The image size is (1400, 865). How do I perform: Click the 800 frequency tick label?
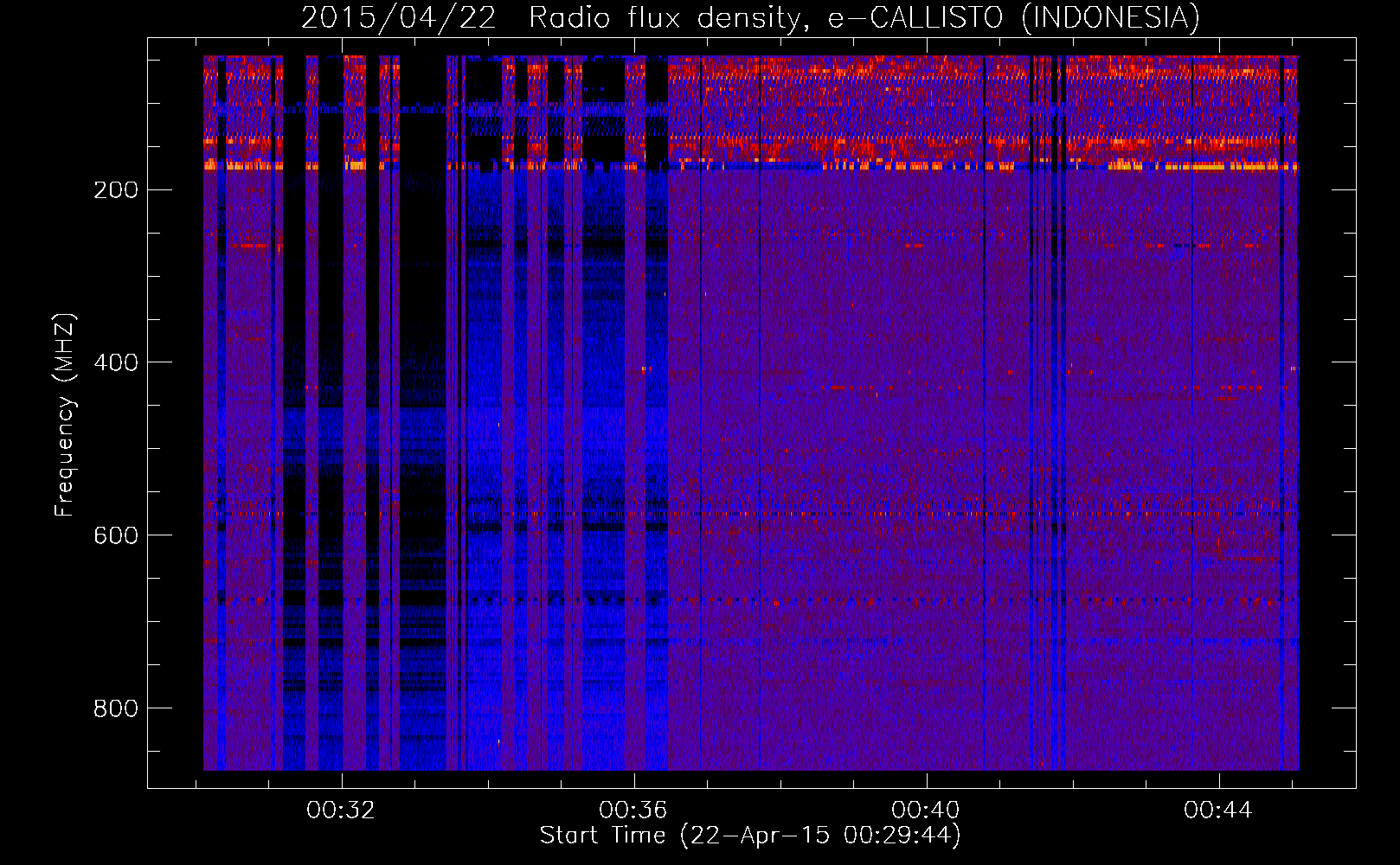tap(116, 708)
